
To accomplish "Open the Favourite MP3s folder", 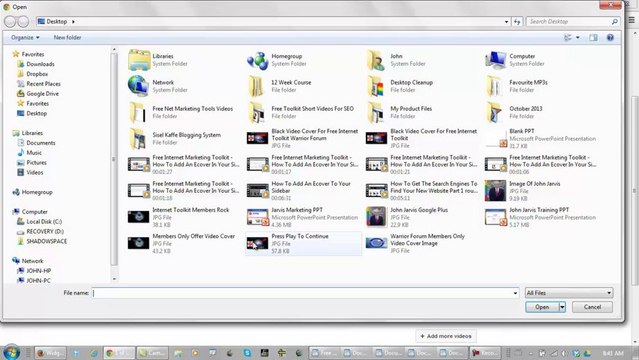I will [494, 86].
